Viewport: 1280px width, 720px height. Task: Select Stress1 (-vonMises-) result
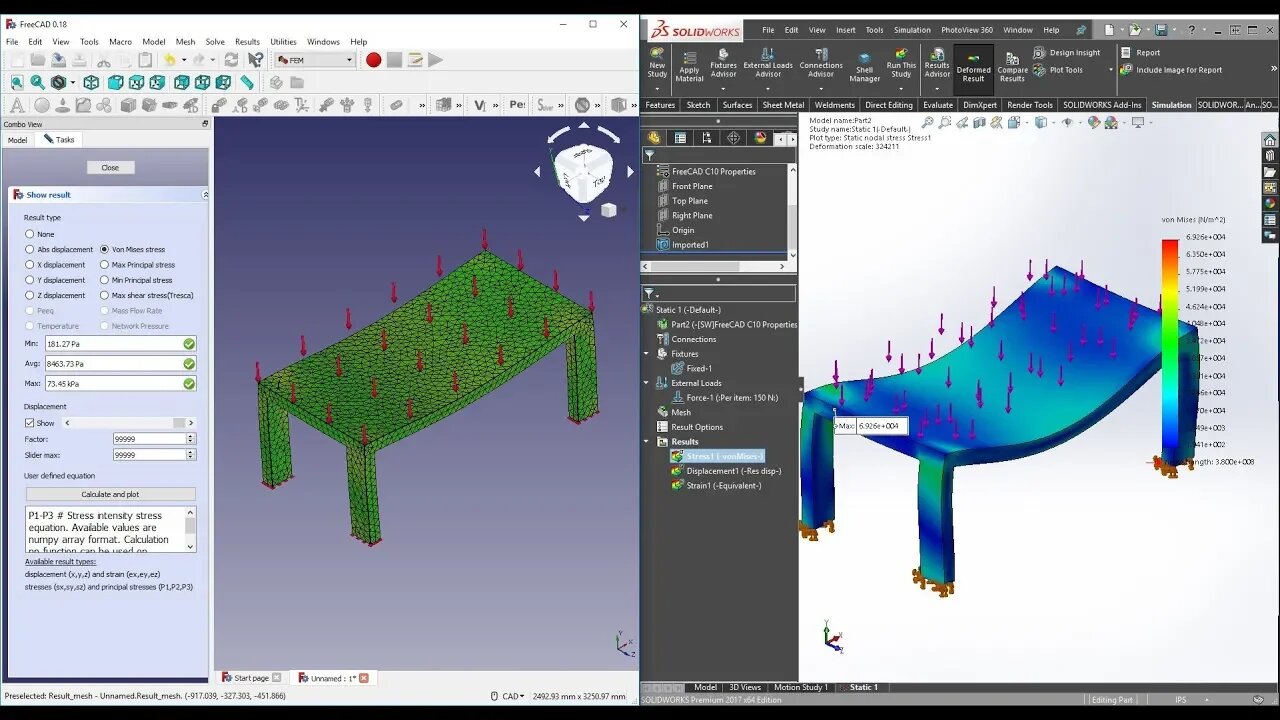point(718,456)
